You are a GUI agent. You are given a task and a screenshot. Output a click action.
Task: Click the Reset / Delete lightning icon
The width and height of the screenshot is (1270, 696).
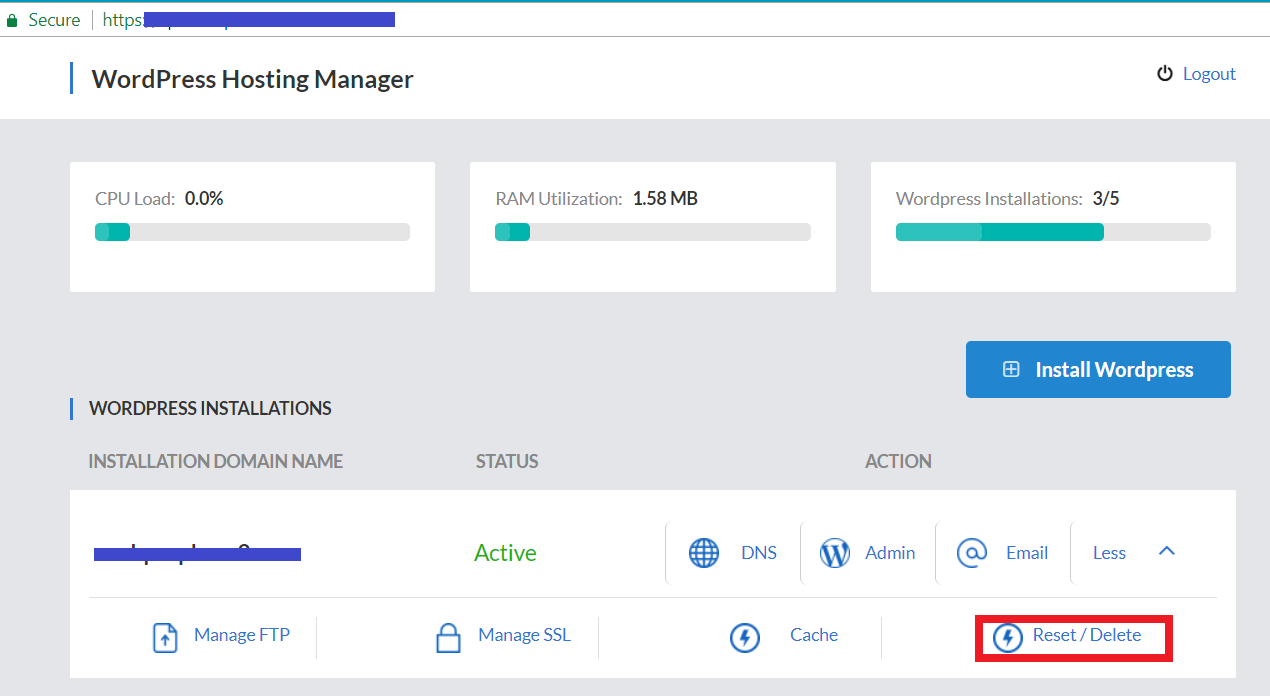pyautogui.click(x=1008, y=637)
